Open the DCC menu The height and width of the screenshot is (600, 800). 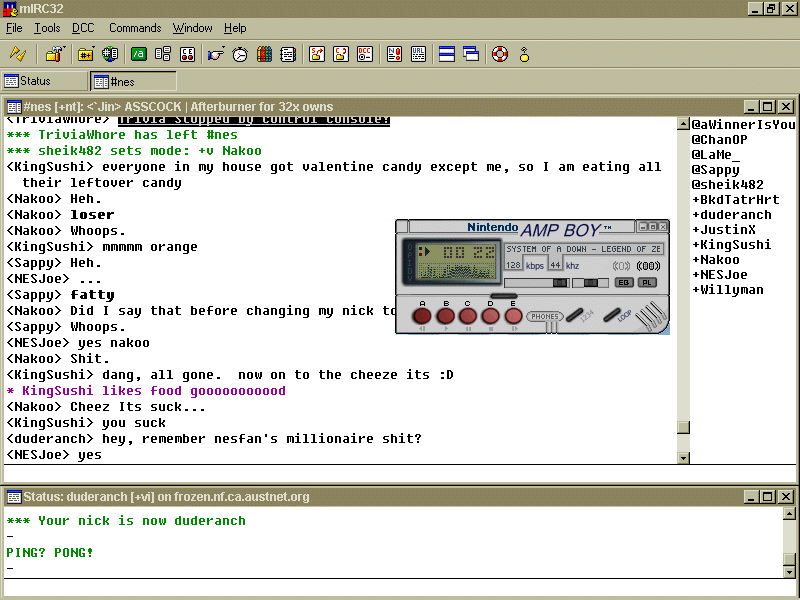[83, 28]
